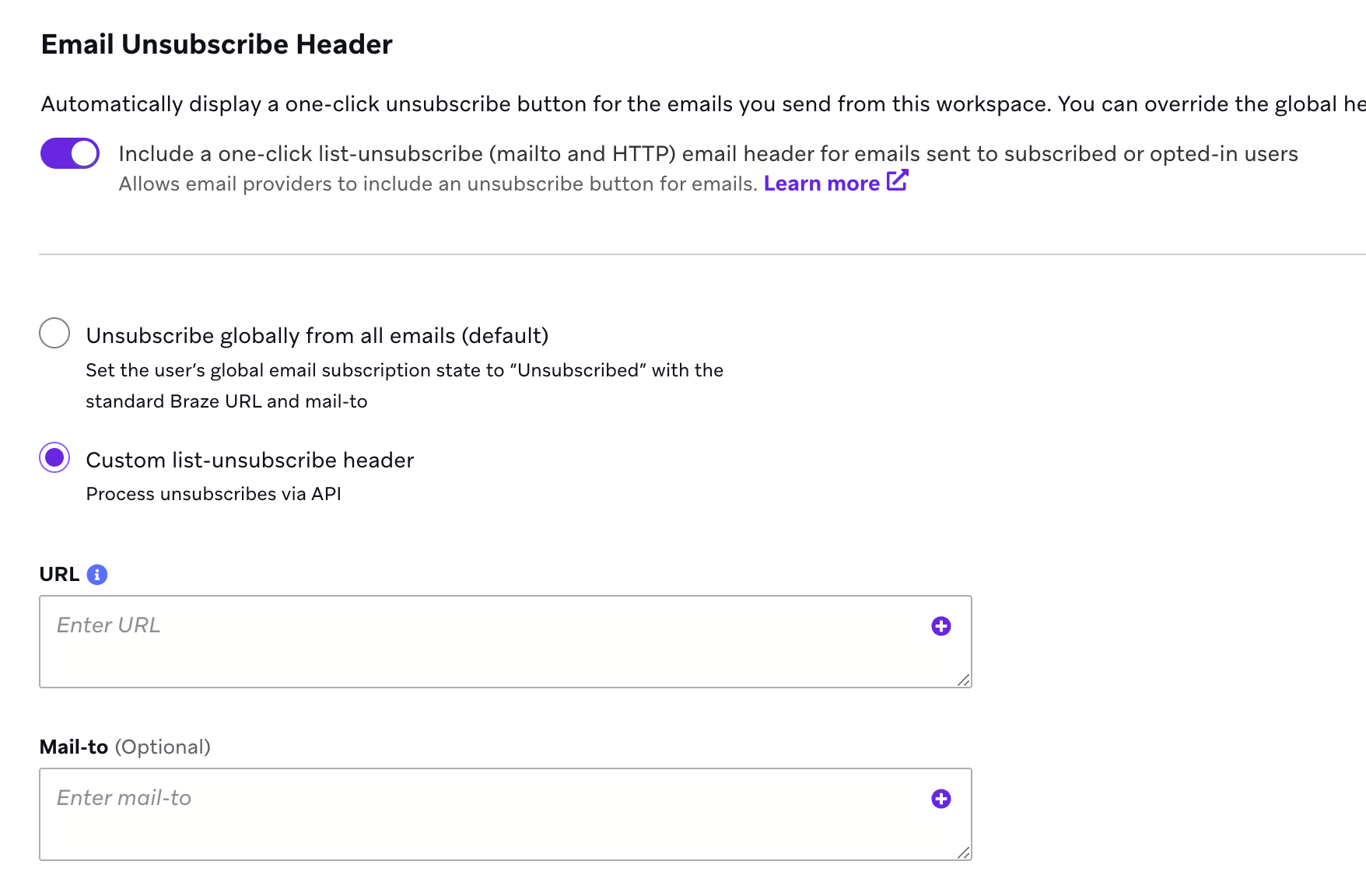Click the plus icon in the Mail-to field

pyautogui.click(x=941, y=799)
